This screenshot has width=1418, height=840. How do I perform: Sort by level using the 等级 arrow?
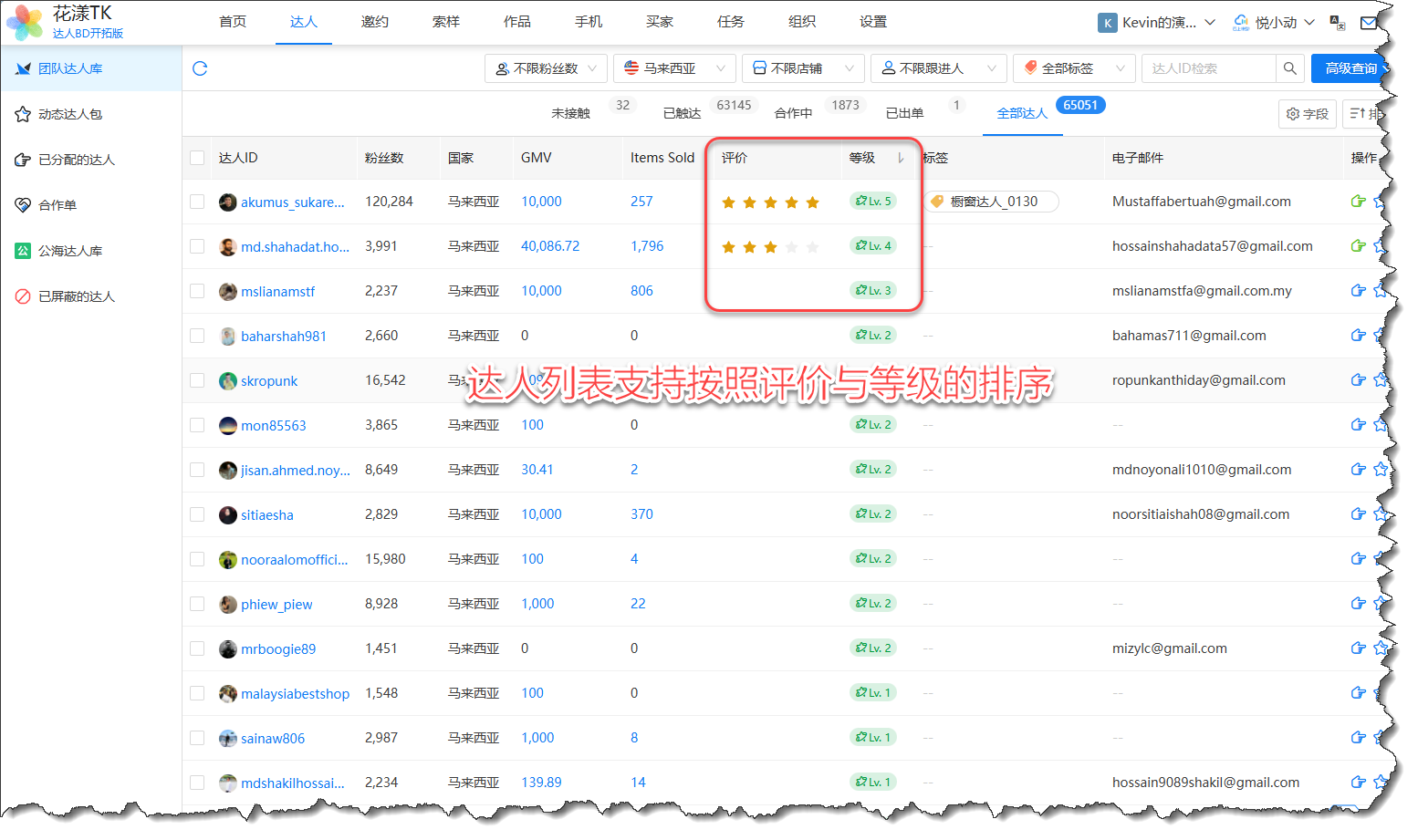(901, 158)
